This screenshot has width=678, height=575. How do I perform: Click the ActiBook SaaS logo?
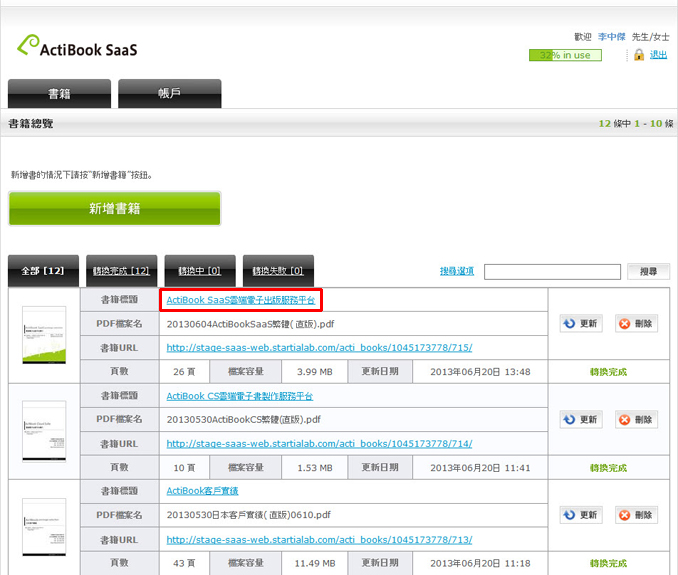click(x=77, y=46)
